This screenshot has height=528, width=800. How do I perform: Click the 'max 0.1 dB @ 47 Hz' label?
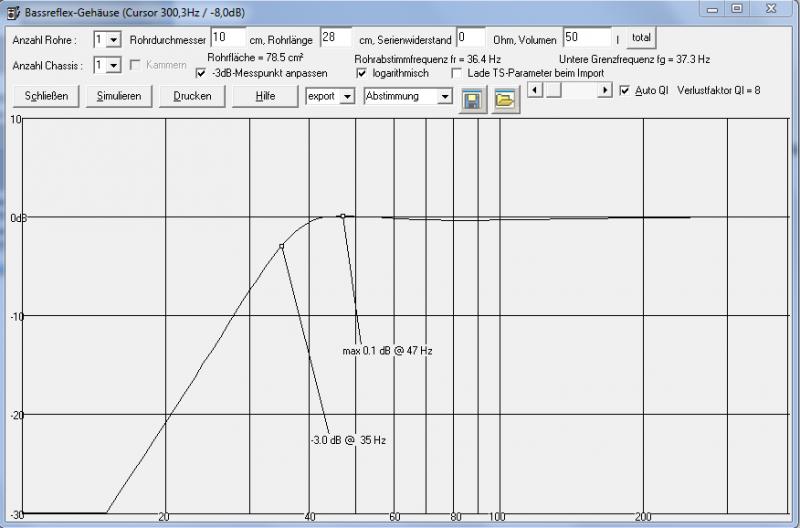pos(387,351)
